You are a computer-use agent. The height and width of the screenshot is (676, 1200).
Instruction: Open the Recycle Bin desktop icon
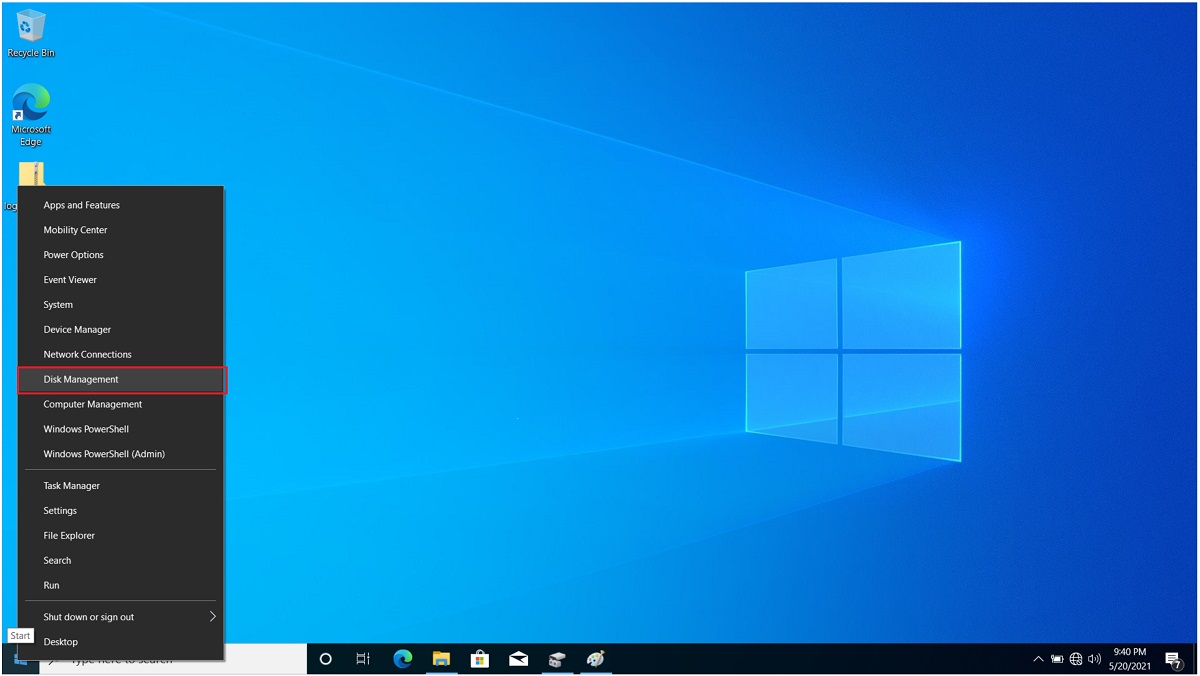coord(30,30)
